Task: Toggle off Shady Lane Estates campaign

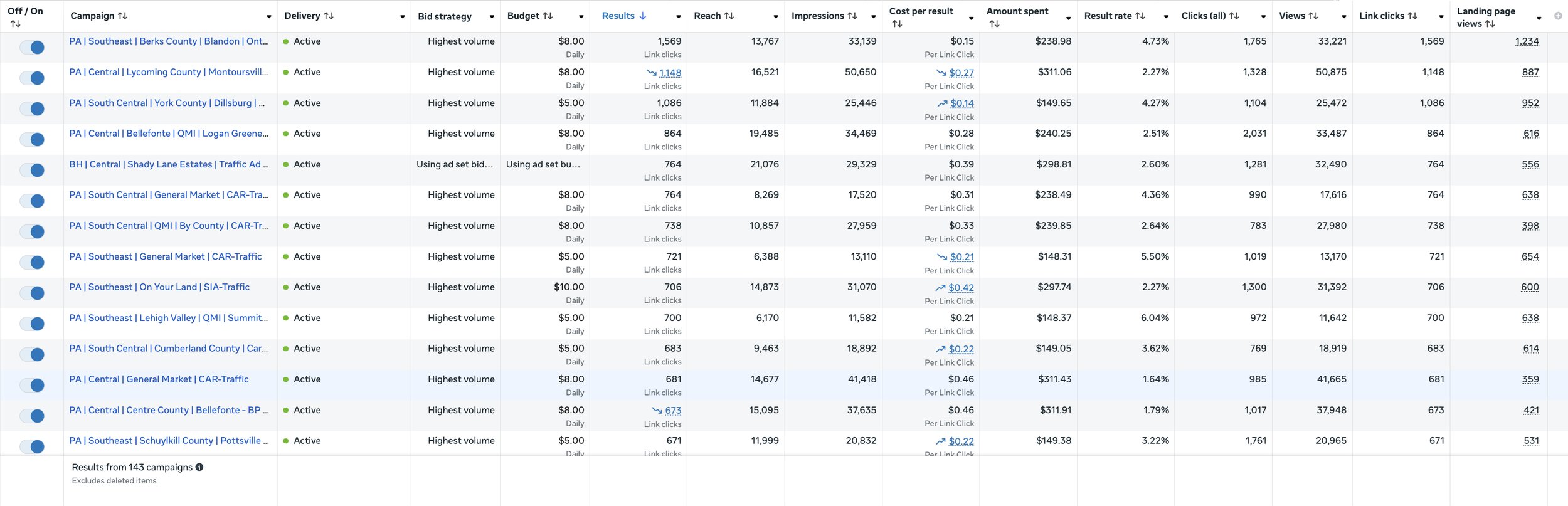Action: pos(32,170)
